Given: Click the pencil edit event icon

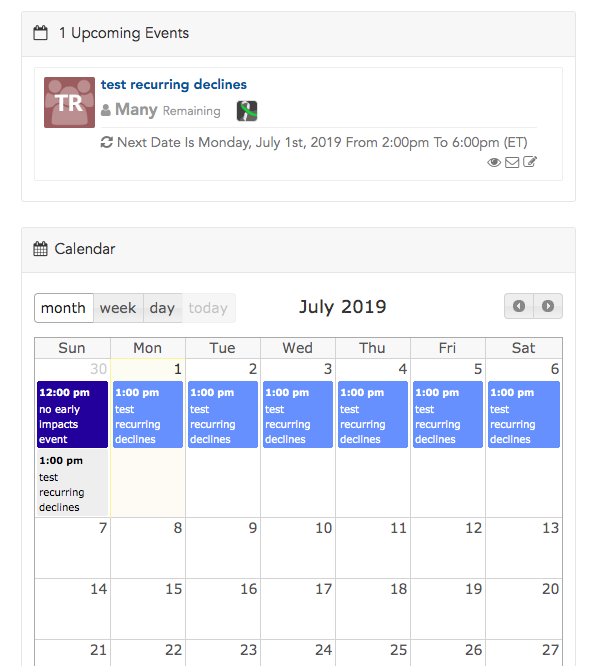Looking at the screenshot, I should pyautogui.click(x=530, y=162).
